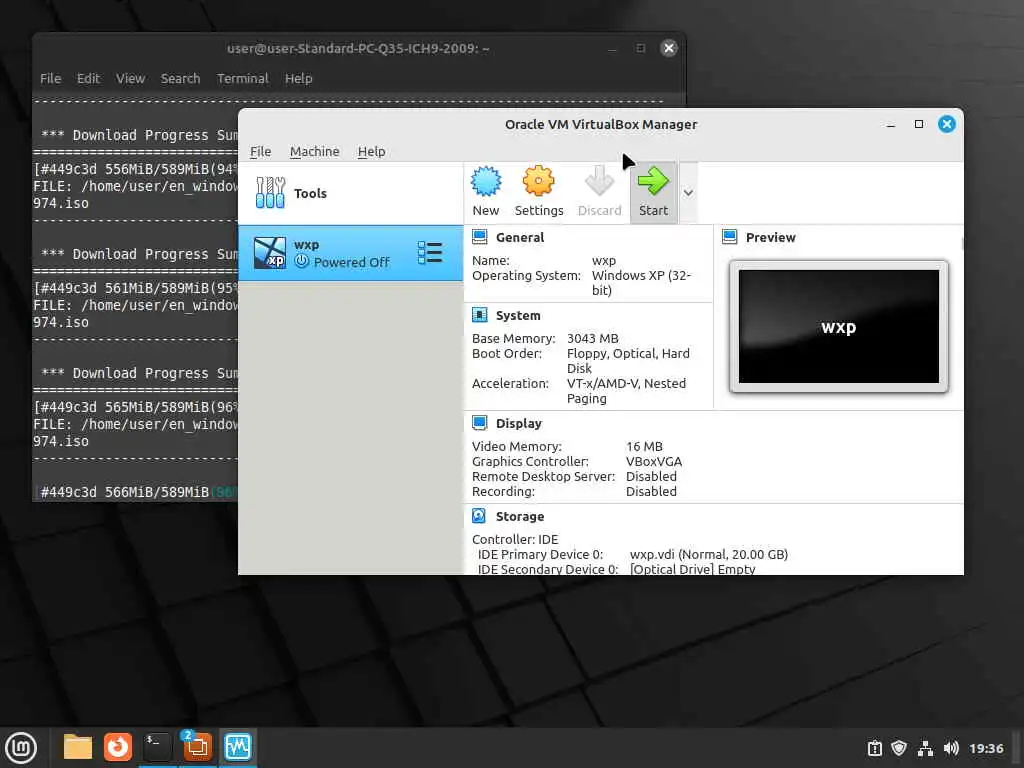The height and width of the screenshot is (768, 1024).
Task: Open the View menu in terminal window
Action: 130,78
